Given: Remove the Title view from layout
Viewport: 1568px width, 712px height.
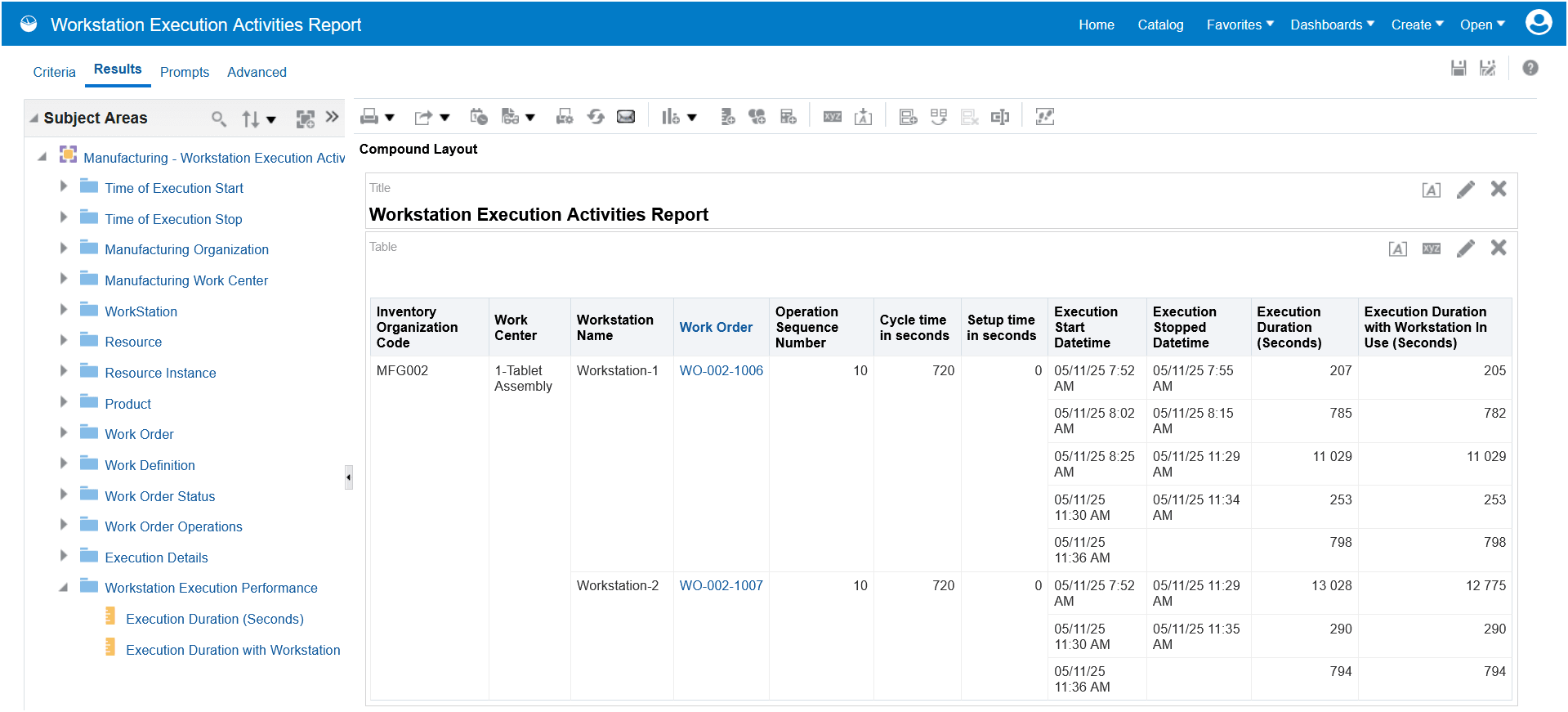Looking at the screenshot, I should [1498, 190].
